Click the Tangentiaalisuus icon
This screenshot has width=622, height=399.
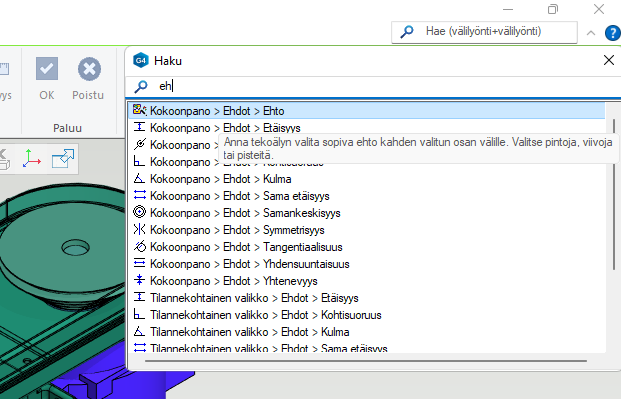pyautogui.click(x=139, y=246)
